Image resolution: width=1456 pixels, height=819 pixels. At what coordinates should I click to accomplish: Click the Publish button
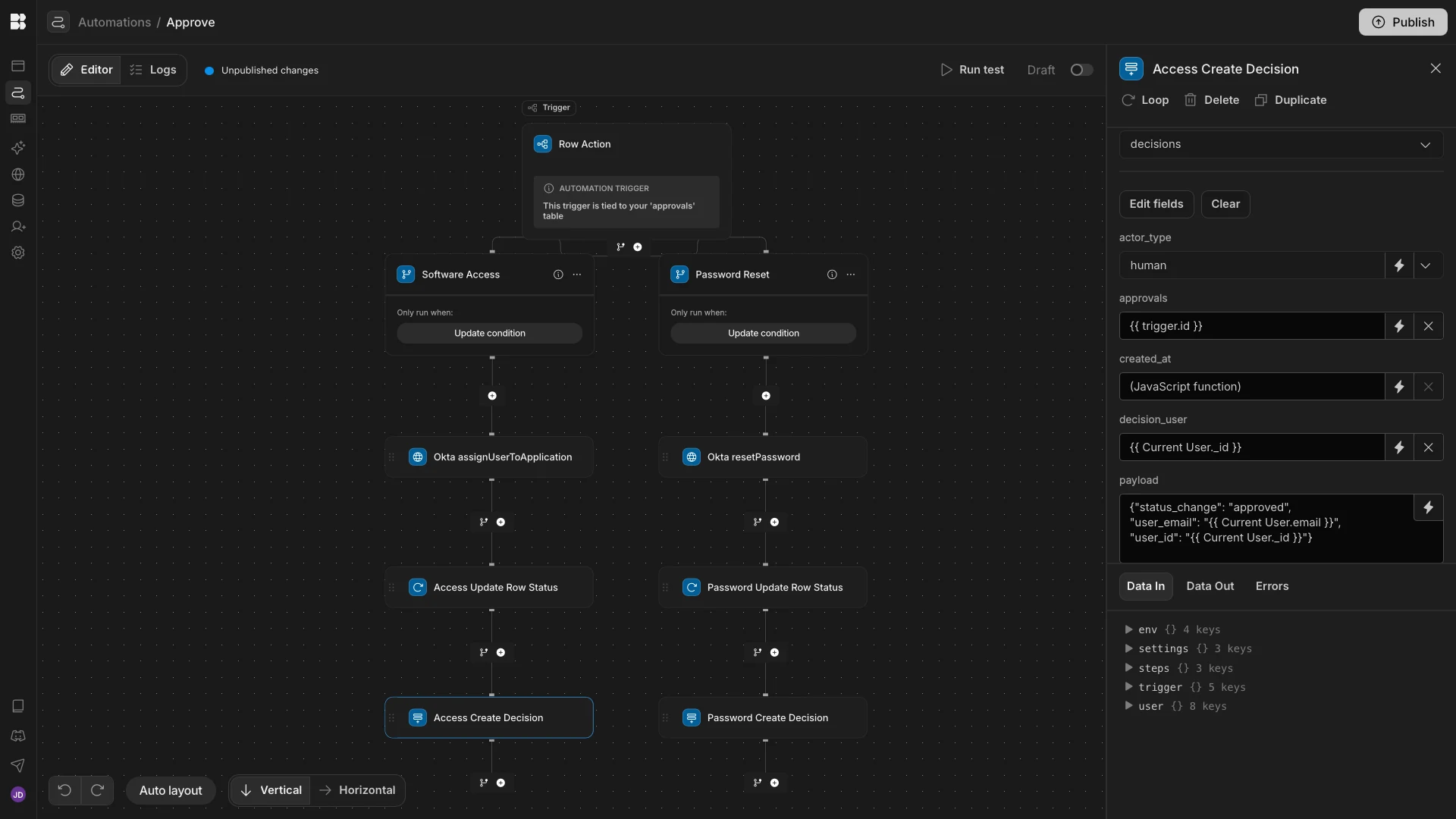[x=1402, y=22]
